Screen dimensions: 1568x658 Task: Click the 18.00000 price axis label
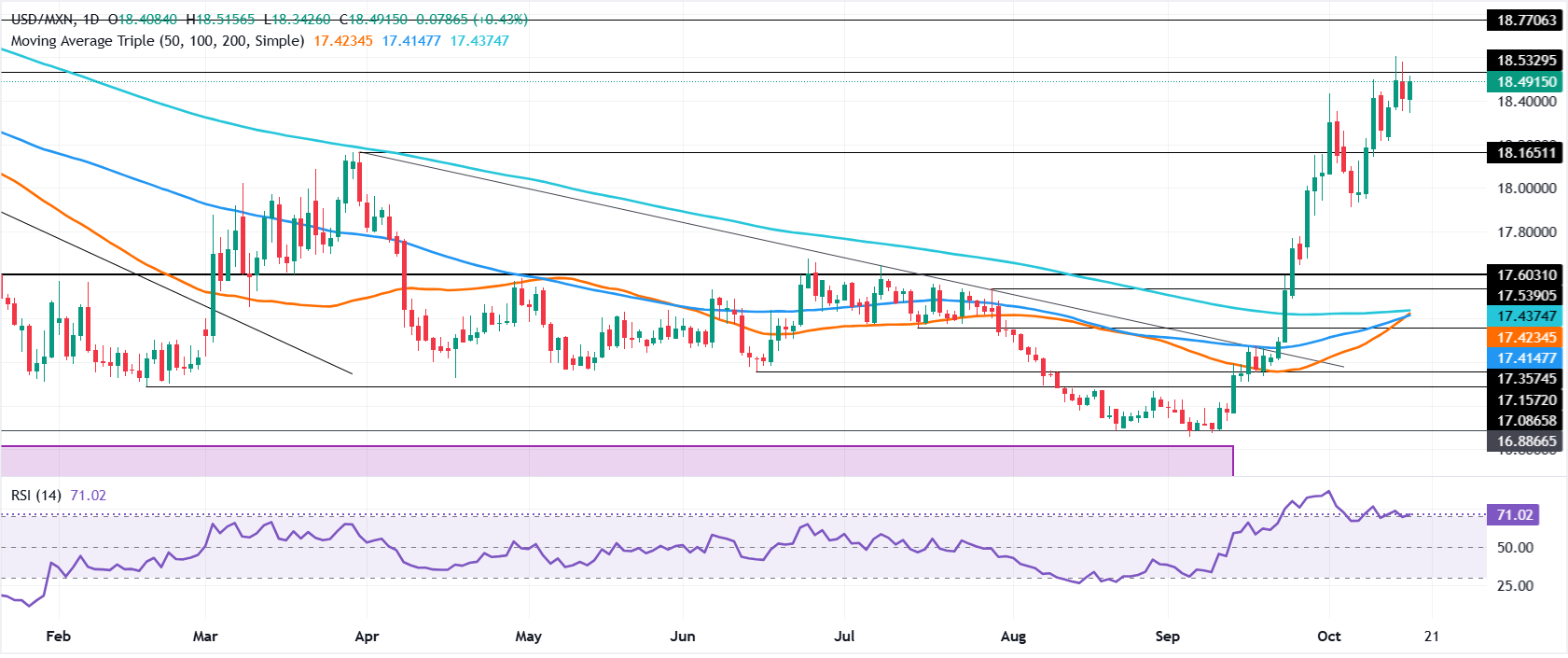point(1526,189)
